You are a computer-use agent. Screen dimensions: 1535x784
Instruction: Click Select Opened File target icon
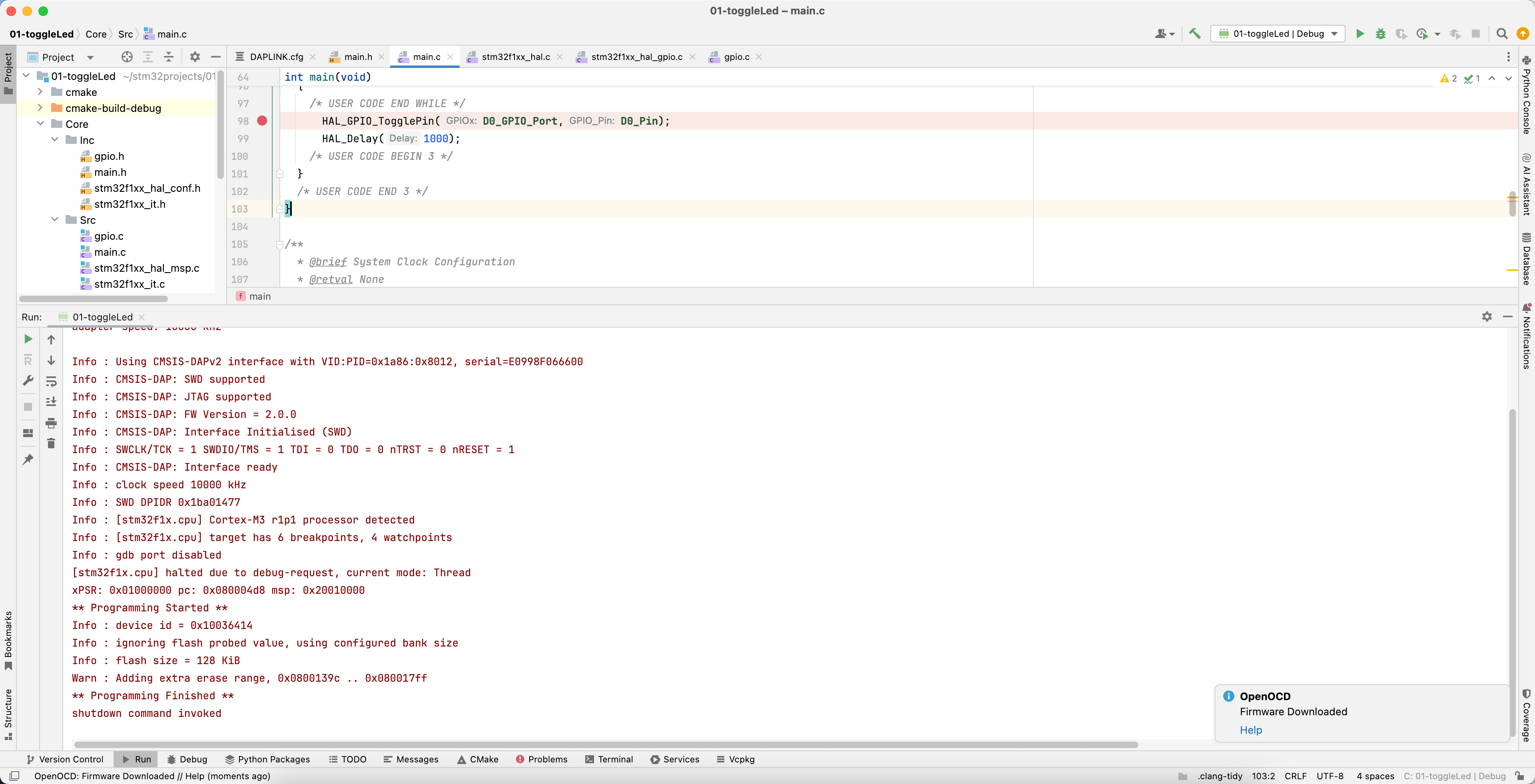point(127,57)
